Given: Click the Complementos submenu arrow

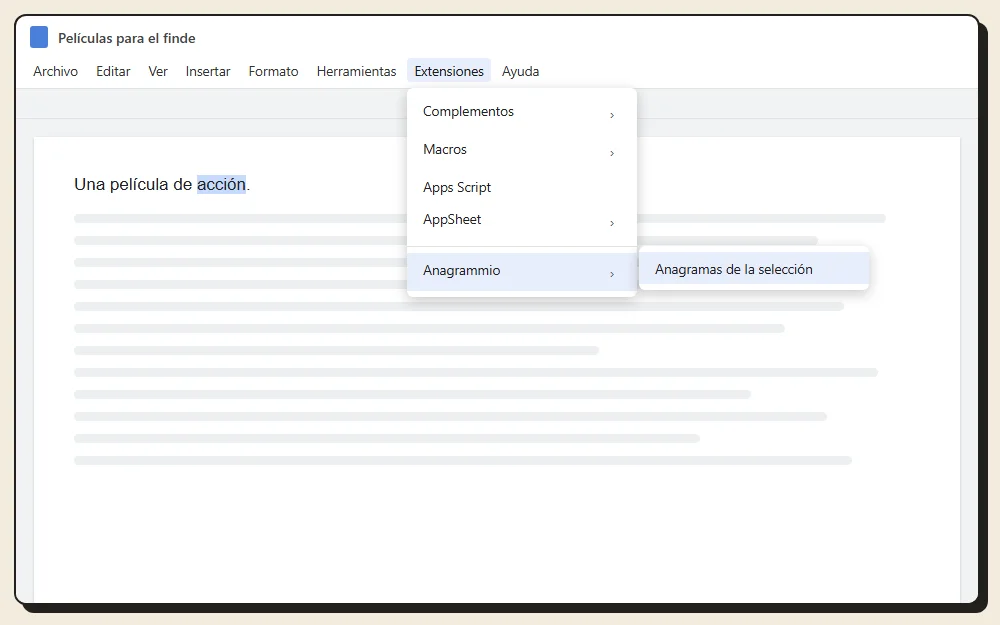Looking at the screenshot, I should point(612,115).
